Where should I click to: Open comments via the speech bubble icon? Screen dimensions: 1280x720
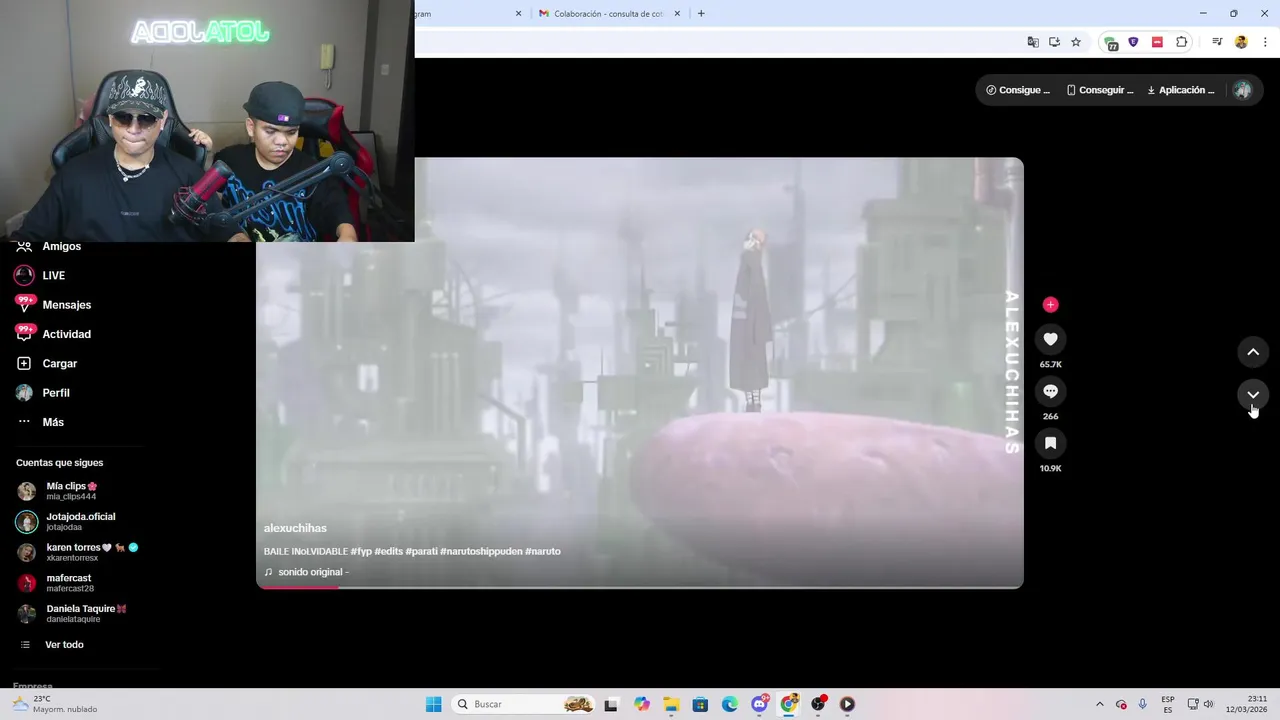(1050, 391)
